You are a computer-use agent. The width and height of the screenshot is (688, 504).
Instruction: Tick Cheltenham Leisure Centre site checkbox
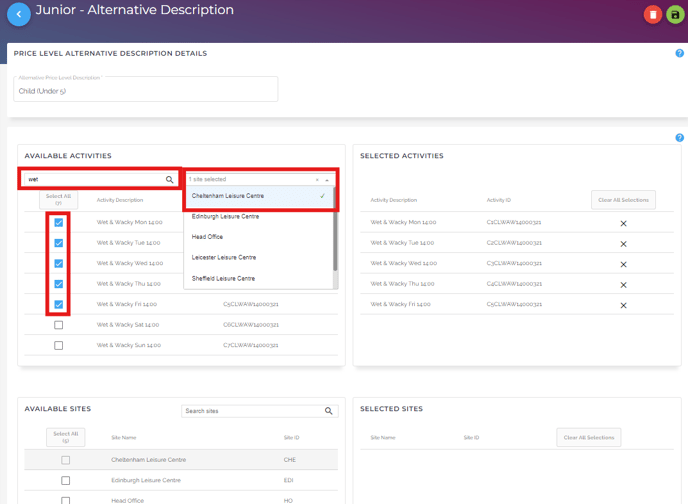65,460
